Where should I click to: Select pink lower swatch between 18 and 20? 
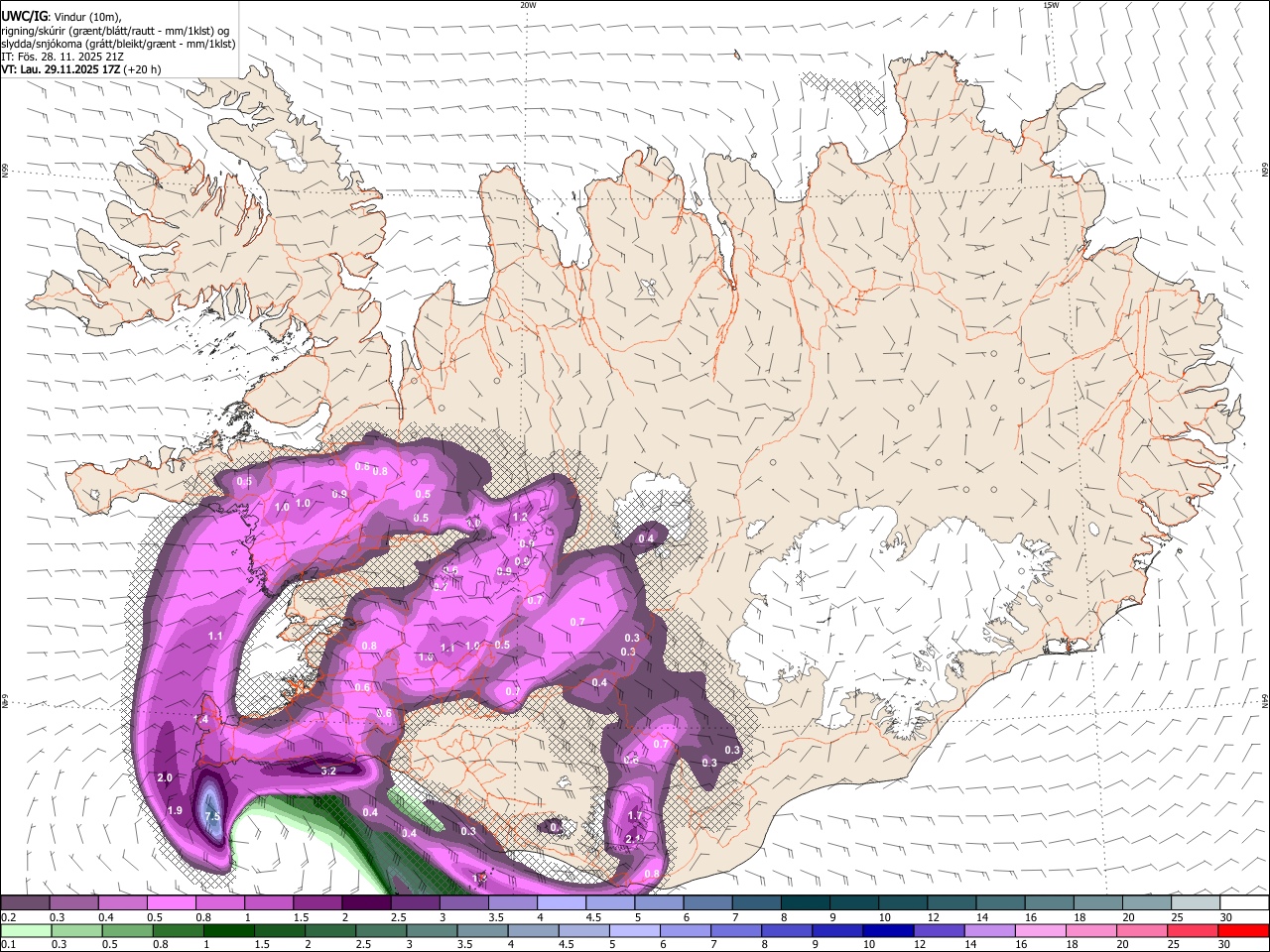pyautogui.click(x=1090, y=931)
